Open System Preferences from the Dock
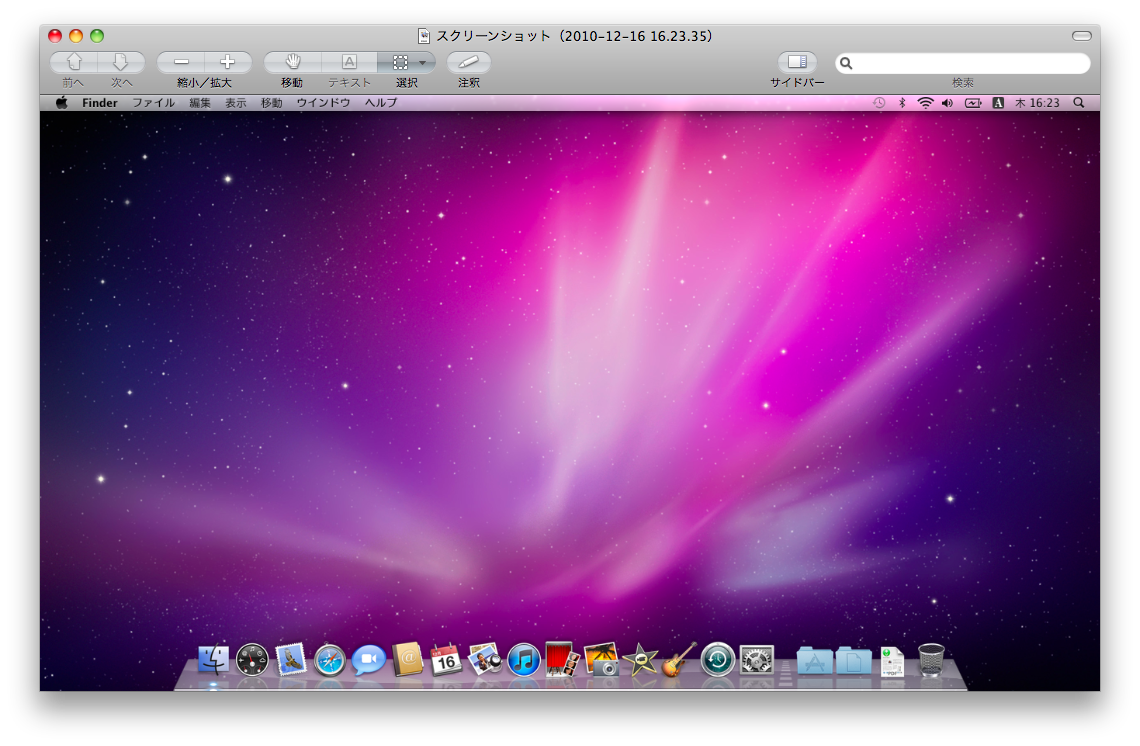Viewport: 1140px width, 746px height. pyautogui.click(x=757, y=660)
